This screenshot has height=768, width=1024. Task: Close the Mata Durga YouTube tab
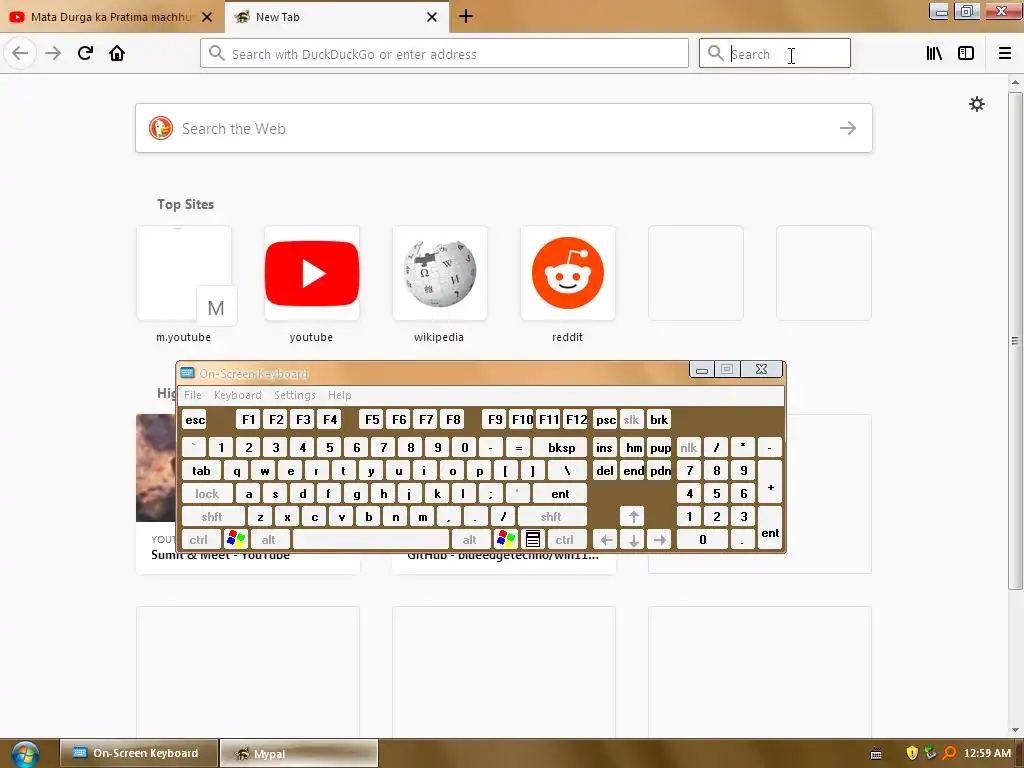(207, 17)
